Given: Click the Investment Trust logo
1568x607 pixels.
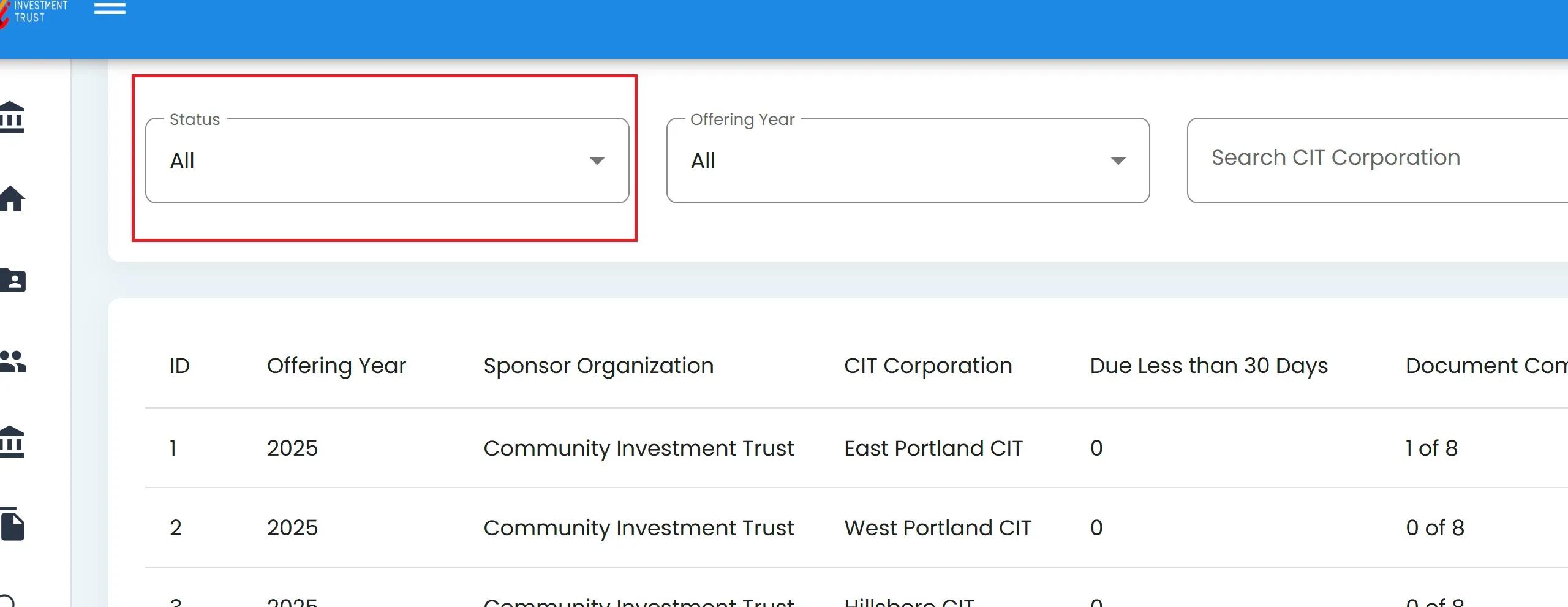Looking at the screenshot, I should tap(34, 11).
